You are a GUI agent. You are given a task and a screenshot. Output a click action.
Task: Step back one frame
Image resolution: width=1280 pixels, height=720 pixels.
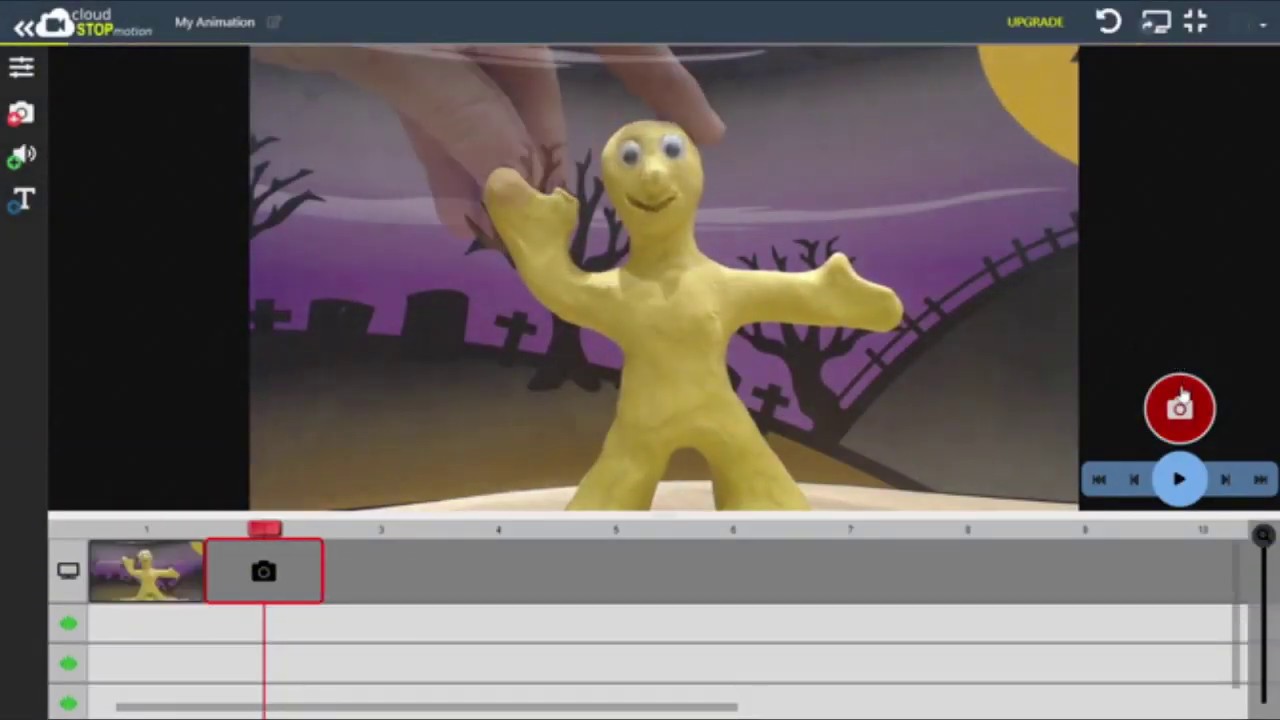pyautogui.click(x=1135, y=480)
